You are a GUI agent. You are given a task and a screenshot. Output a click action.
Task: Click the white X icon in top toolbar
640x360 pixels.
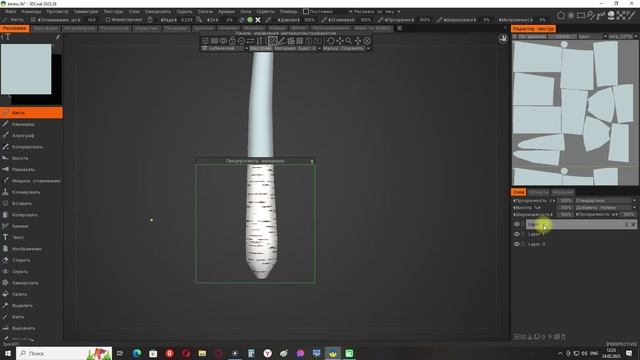(258, 20)
